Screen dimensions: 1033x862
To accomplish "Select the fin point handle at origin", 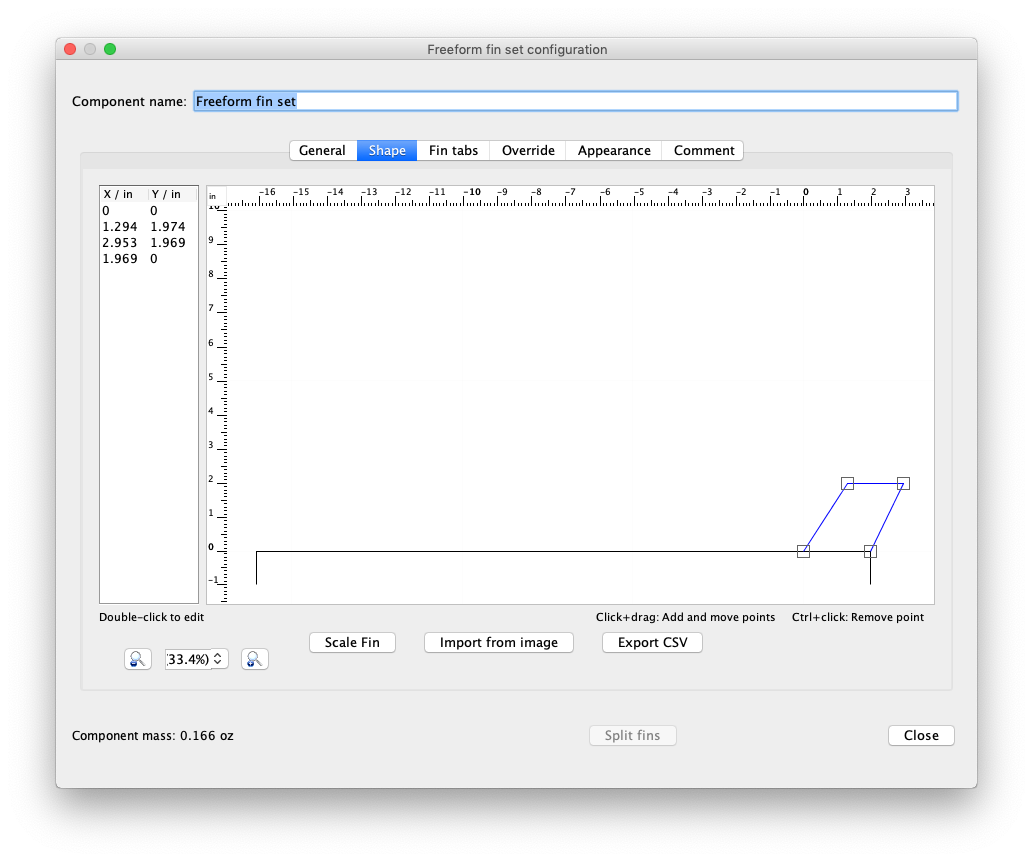I will [x=803, y=552].
